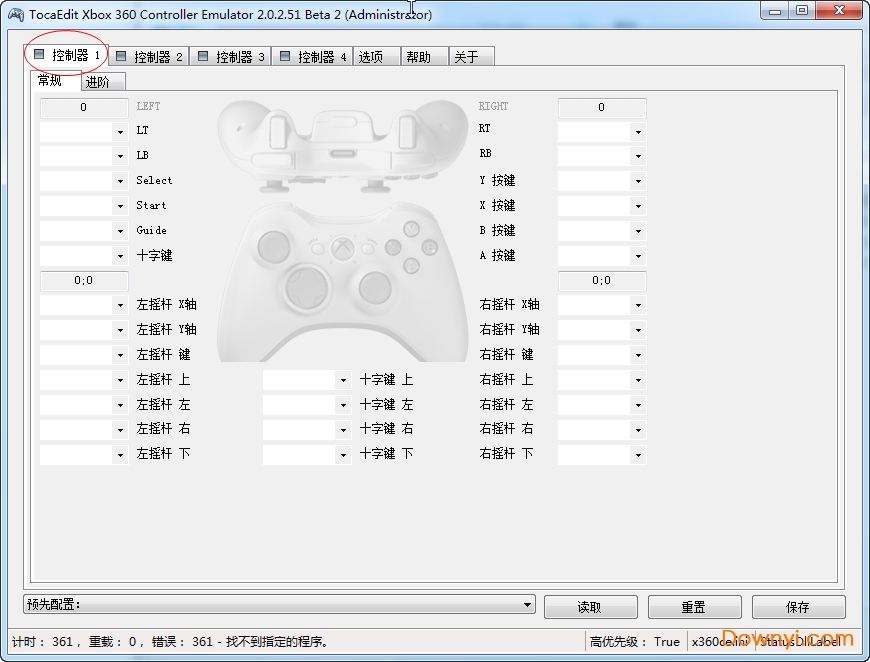Image resolution: width=870 pixels, height=662 pixels.
Task: Open the 预先配置 preset dropdown
Action: tap(527, 605)
